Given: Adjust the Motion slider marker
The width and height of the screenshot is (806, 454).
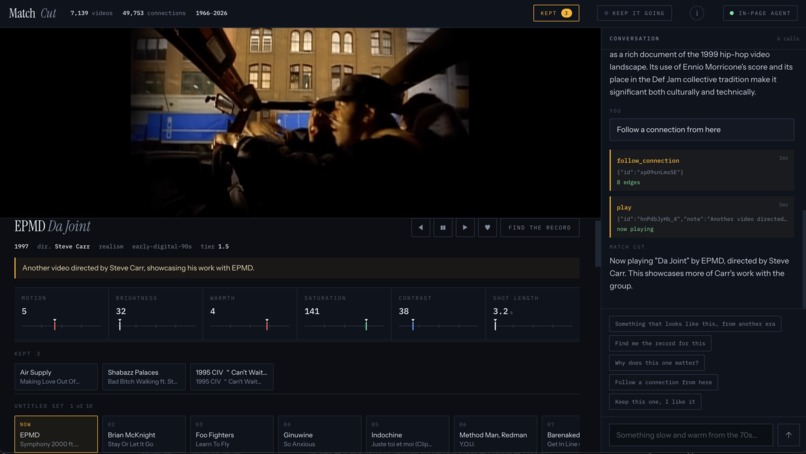Looking at the screenshot, I should click(x=54, y=324).
